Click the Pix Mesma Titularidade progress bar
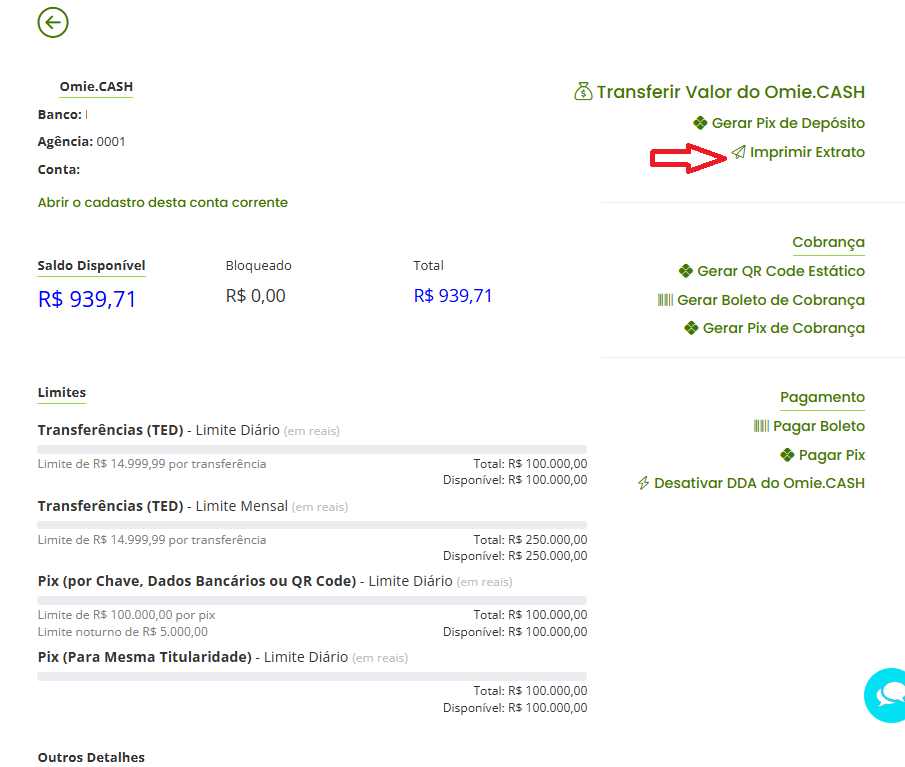The height and width of the screenshot is (767, 905). coord(312,676)
